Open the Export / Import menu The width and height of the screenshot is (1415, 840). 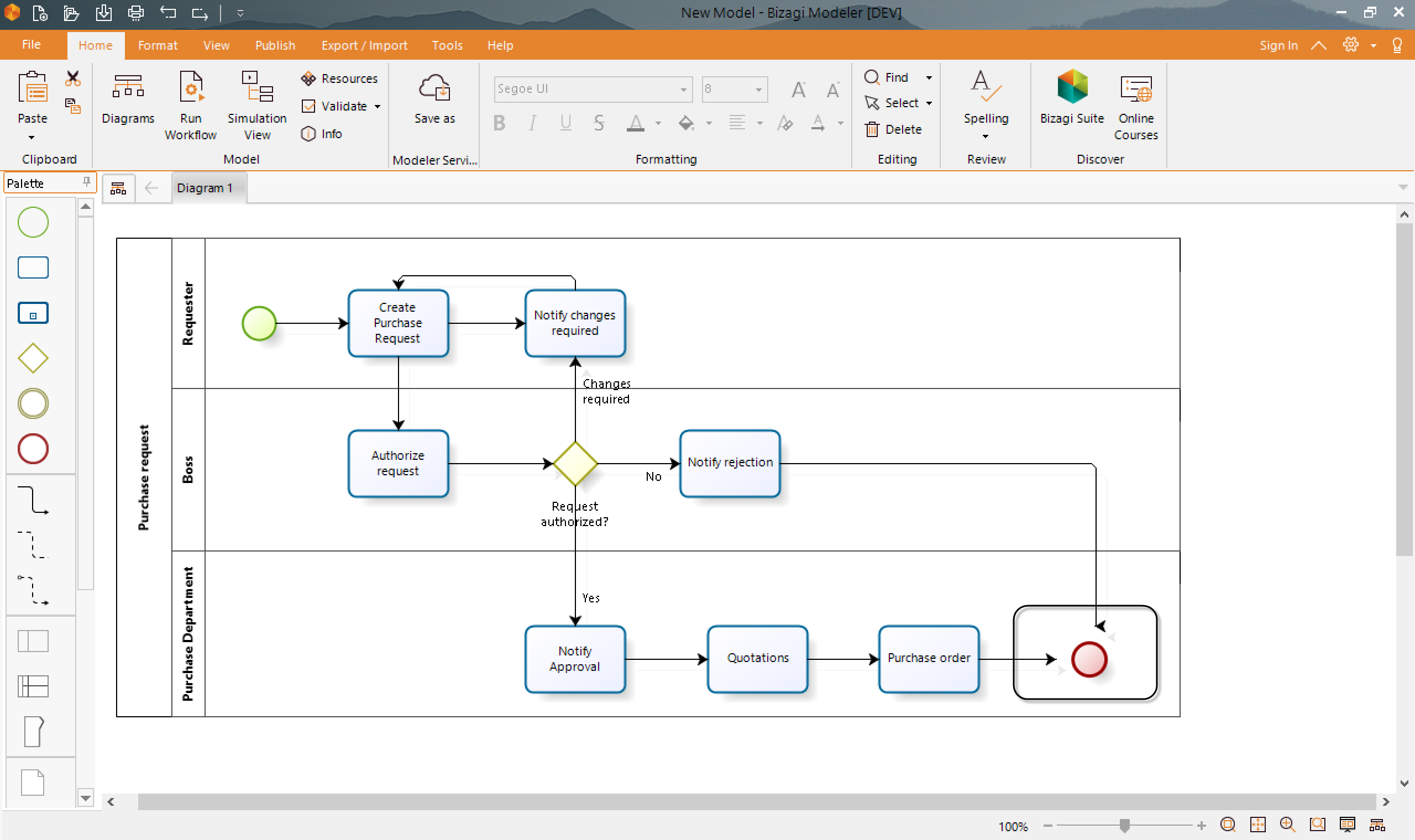tap(364, 45)
